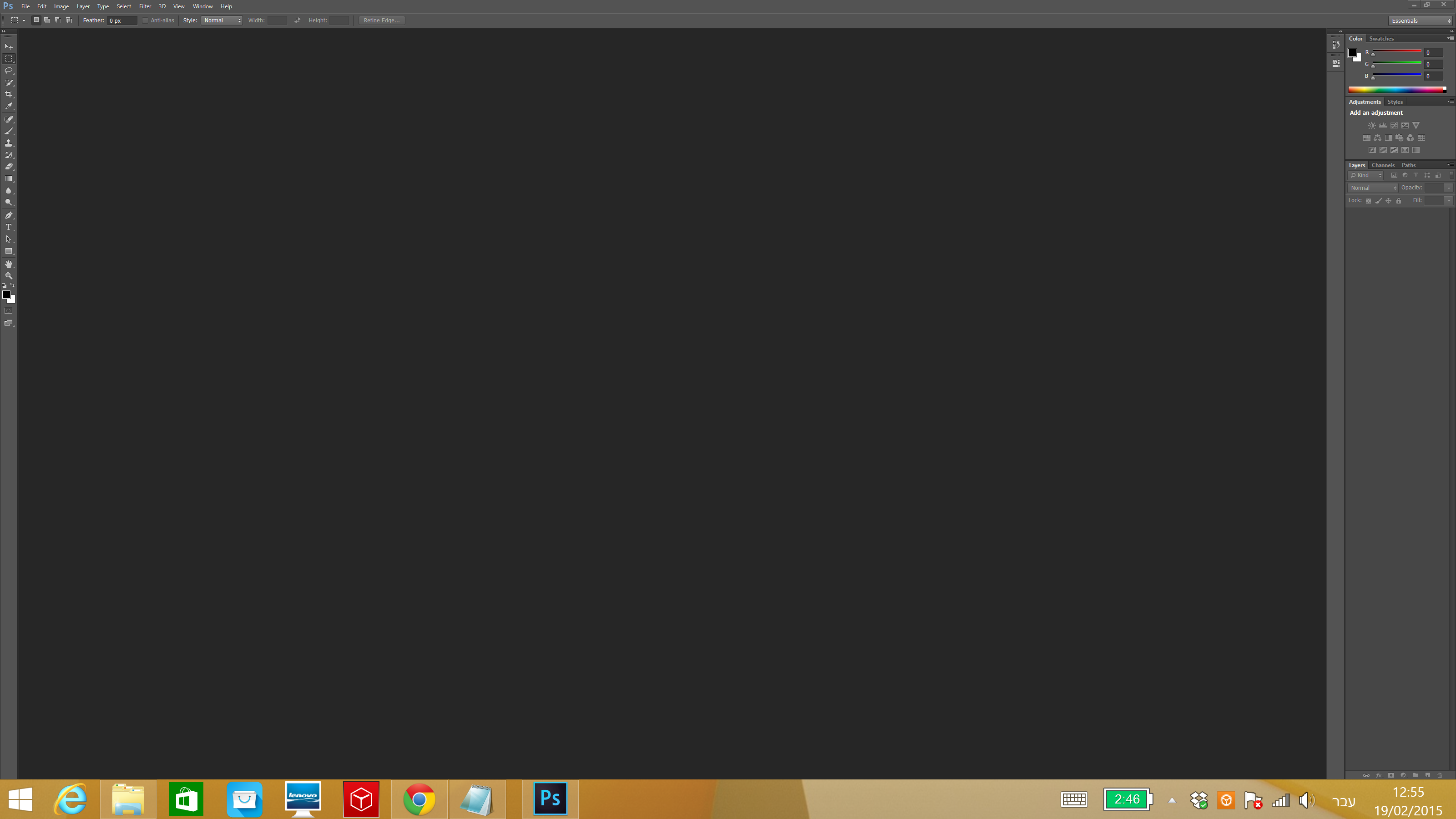The width and height of the screenshot is (1456, 819).
Task: Open the Style dropdown set to Normal
Action: [x=222, y=20]
